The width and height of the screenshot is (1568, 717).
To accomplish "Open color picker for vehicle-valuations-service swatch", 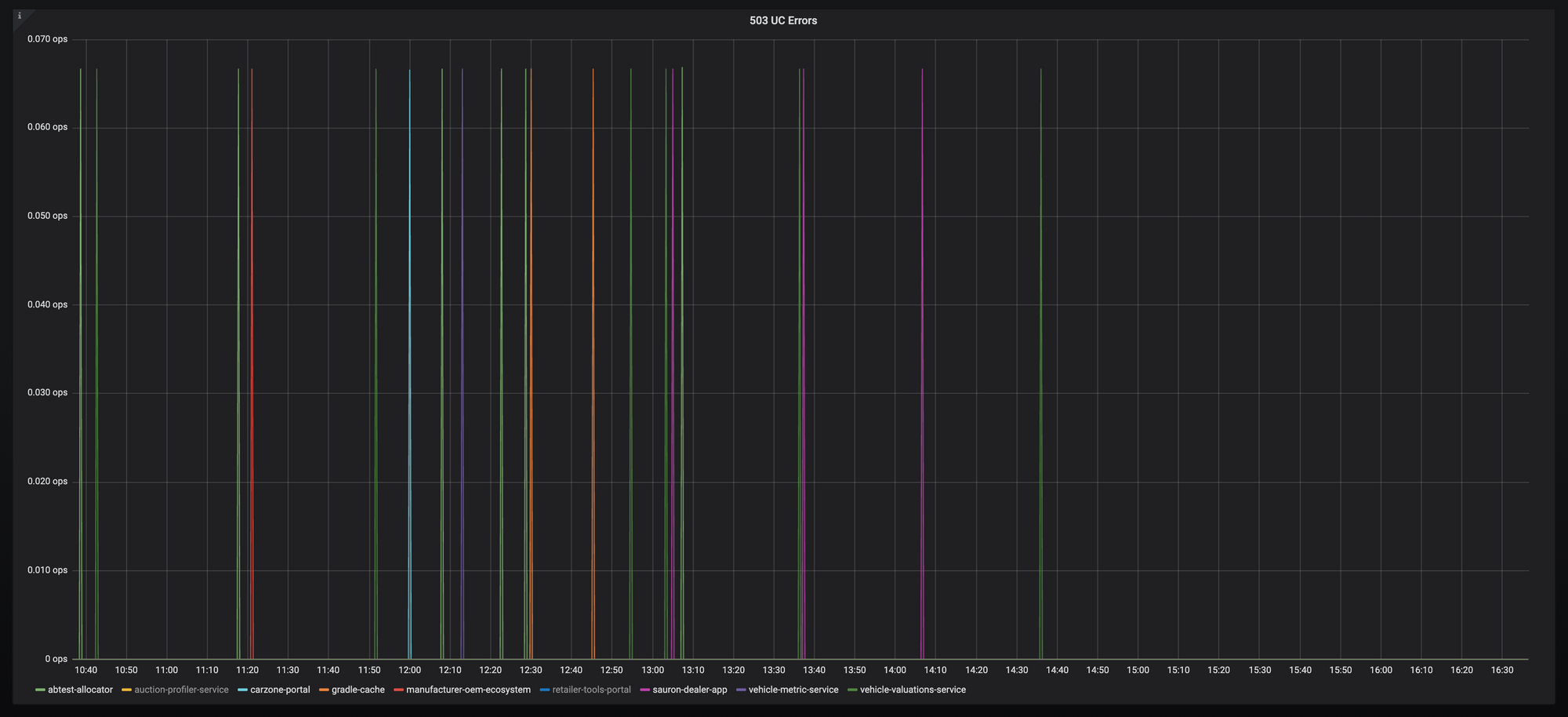I will [852, 690].
